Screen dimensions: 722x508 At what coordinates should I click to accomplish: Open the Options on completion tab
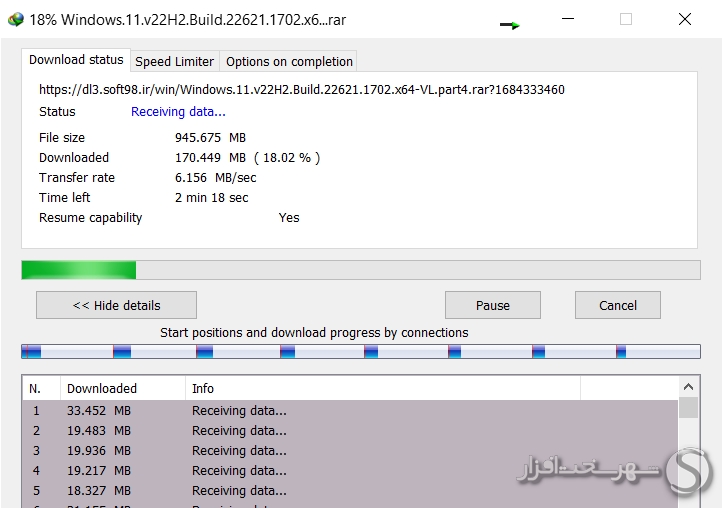289,61
